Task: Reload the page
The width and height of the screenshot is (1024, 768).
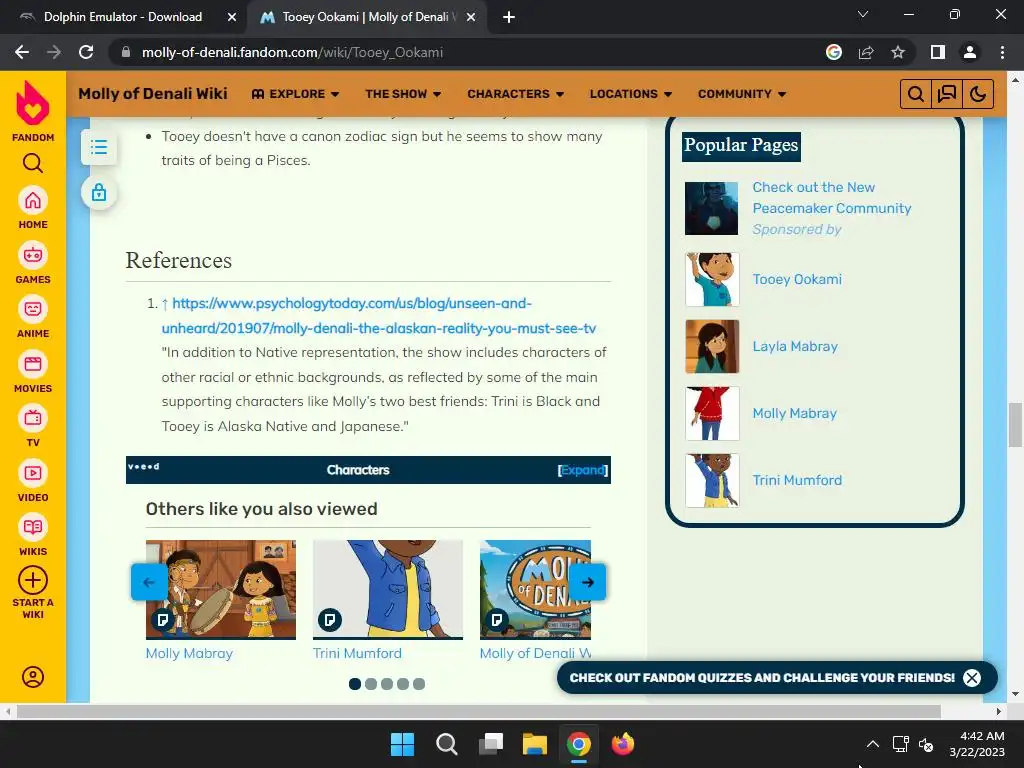Action: point(86,52)
